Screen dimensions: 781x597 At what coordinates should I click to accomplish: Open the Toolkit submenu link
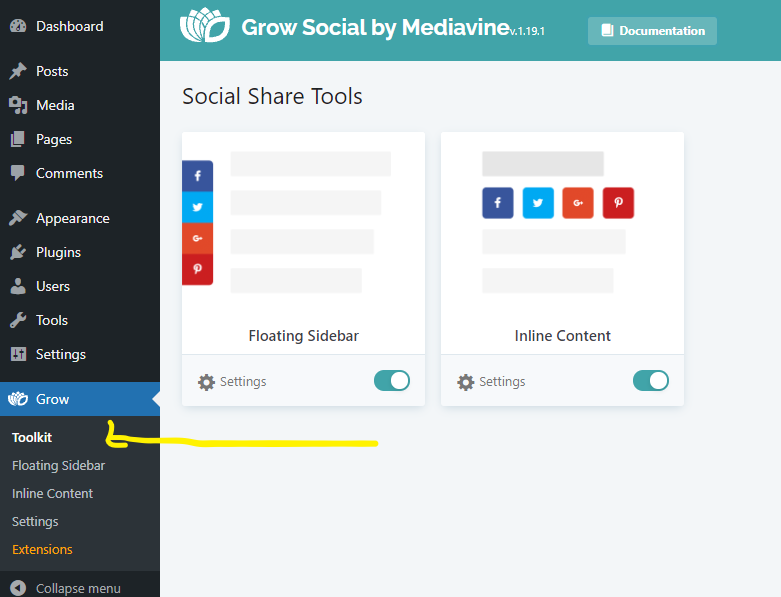pyautogui.click(x=32, y=437)
